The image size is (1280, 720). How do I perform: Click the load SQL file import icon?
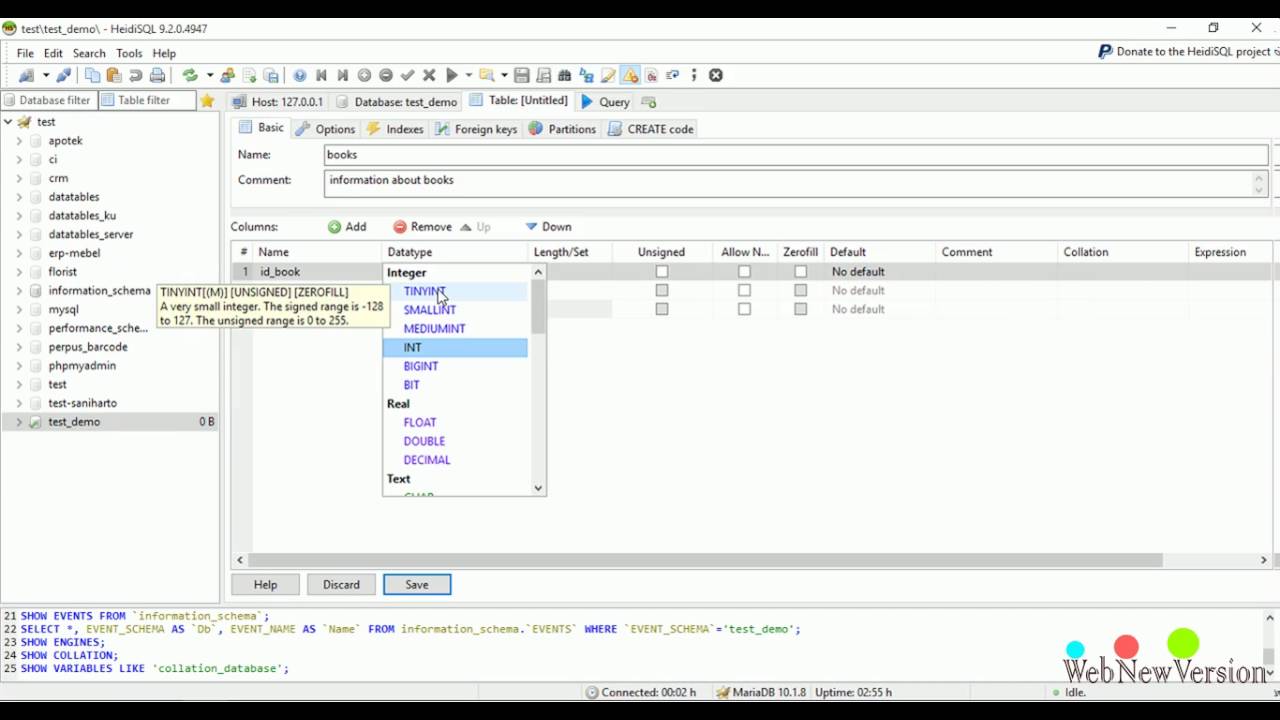point(249,75)
